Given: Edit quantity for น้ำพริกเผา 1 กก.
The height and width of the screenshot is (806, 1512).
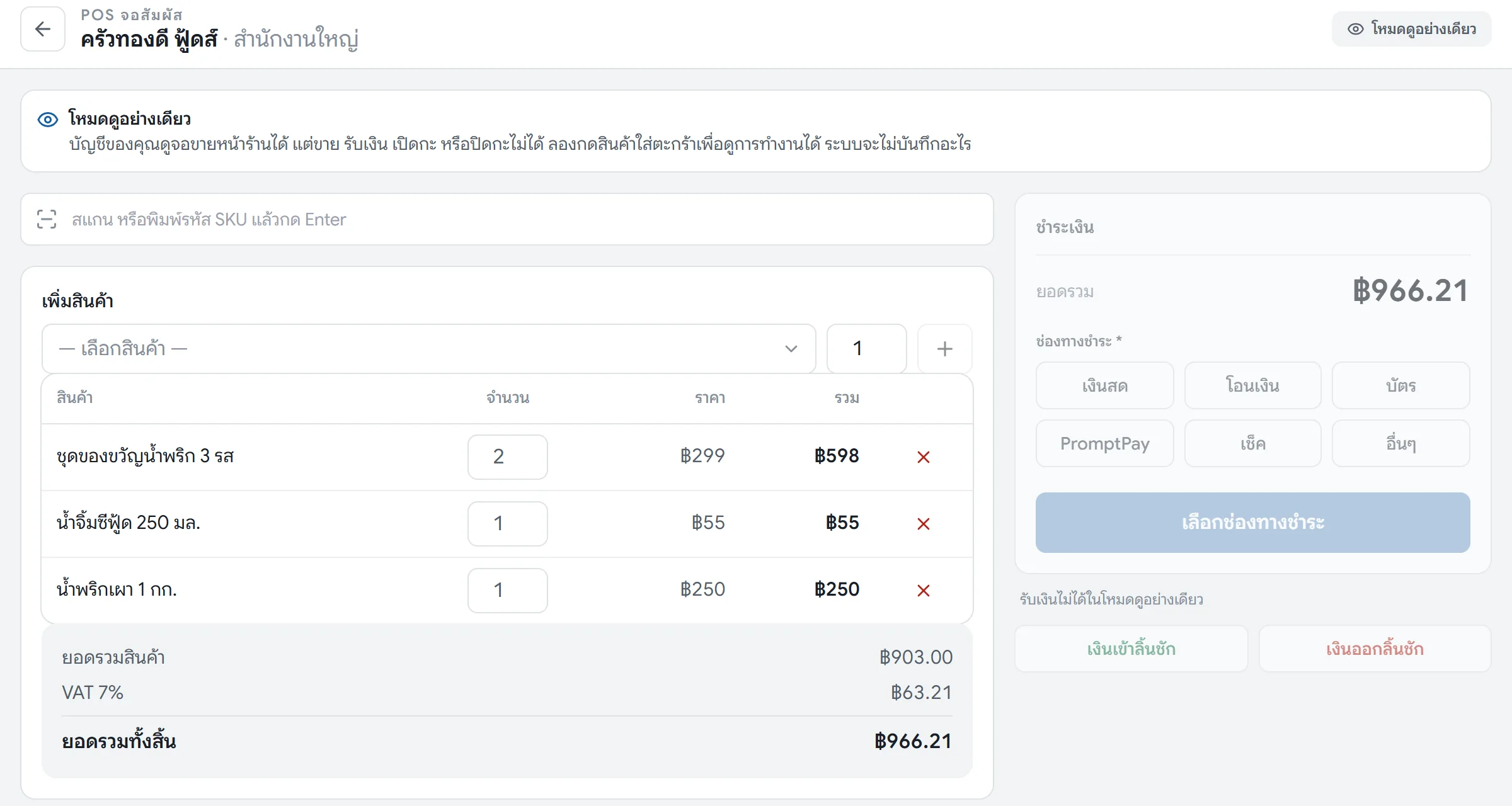Looking at the screenshot, I should pos(507,590).
